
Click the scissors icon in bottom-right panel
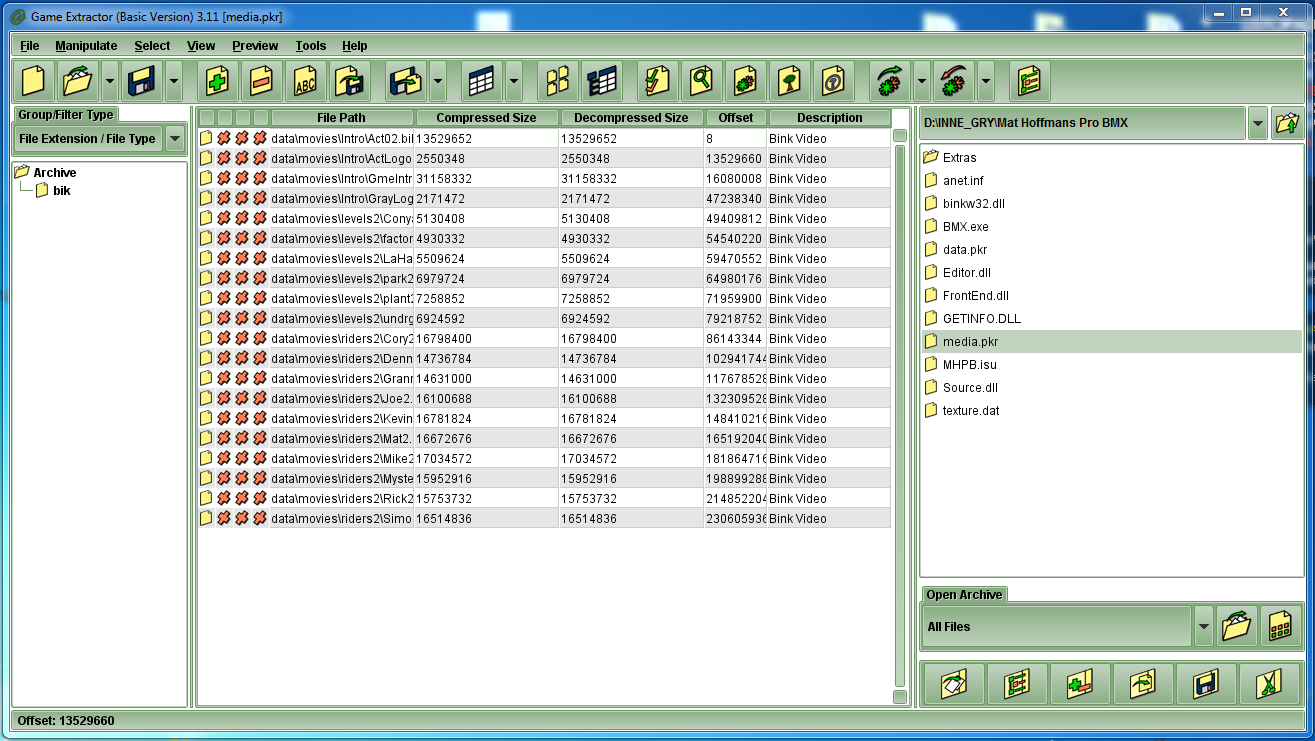pyautogui.click(x=1268, y=684)
